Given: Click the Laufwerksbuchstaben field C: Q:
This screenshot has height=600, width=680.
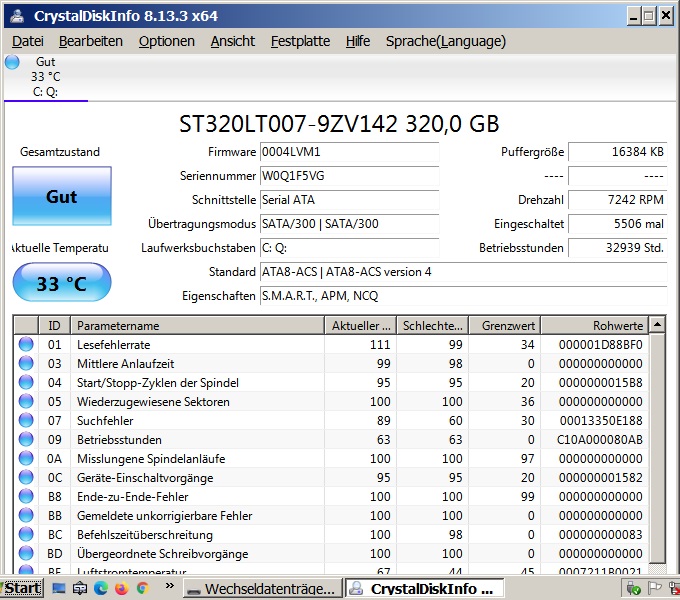Looking at the screenshot, I should pyautogui.click(x=350, y=248).
